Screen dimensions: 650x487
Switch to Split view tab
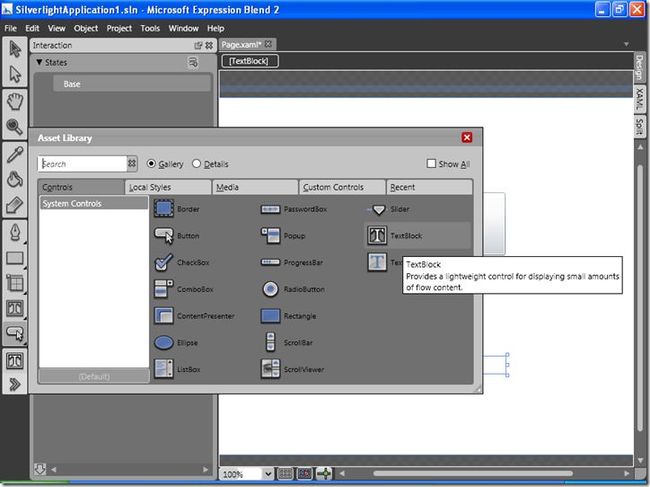click(640, 126)
